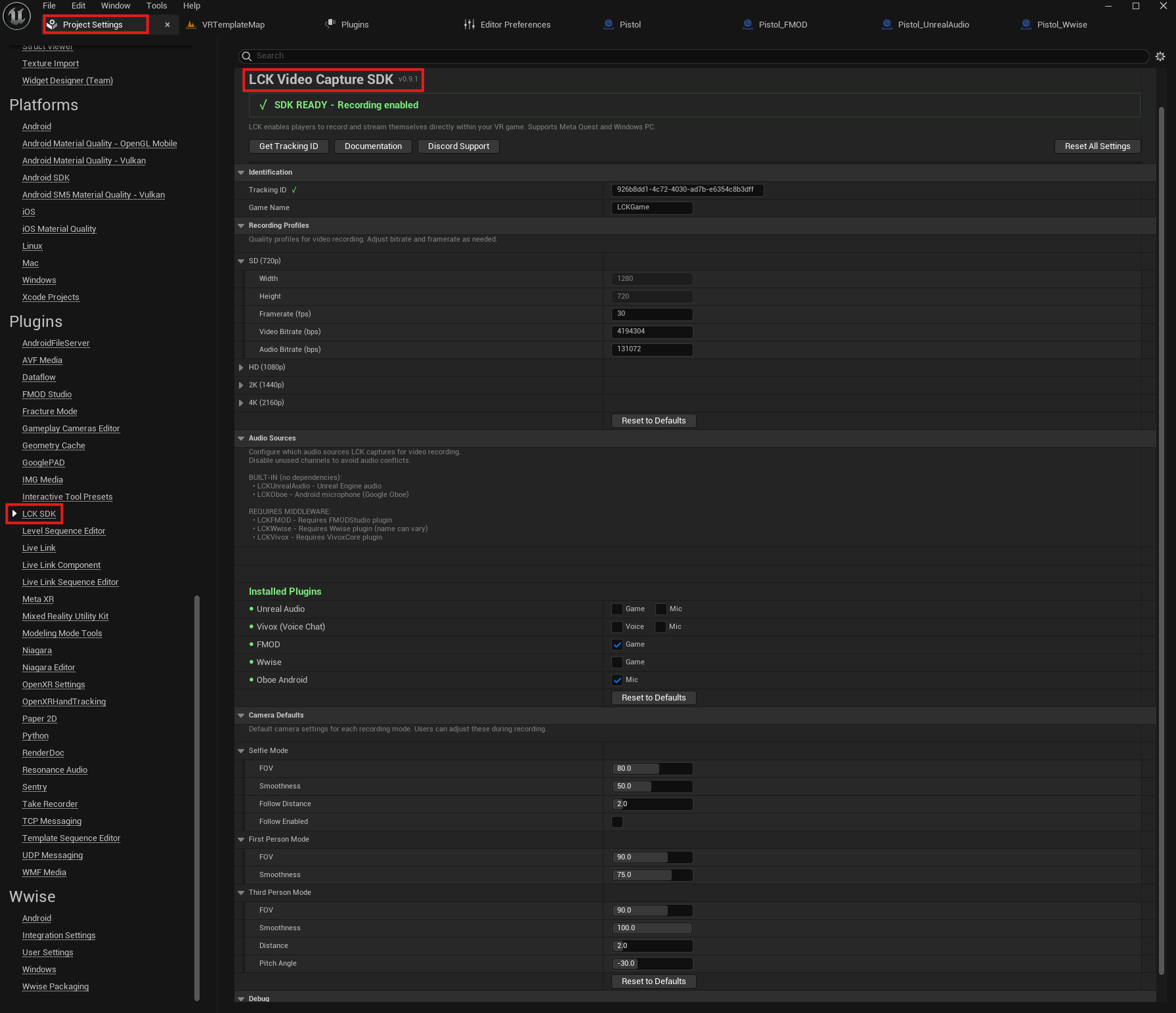Click the search magnifier icon

(247, 56)
